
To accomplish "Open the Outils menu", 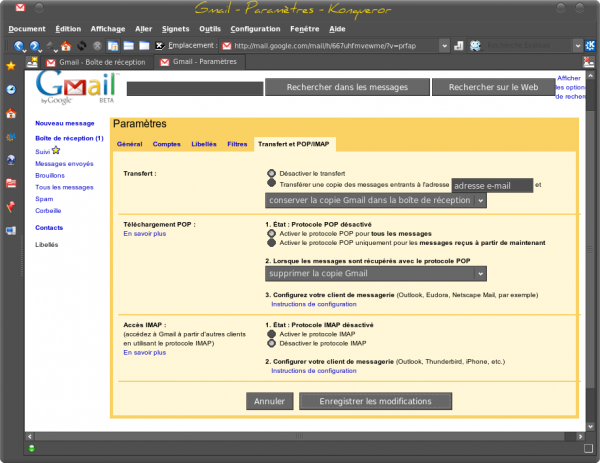I will point(210,29).
